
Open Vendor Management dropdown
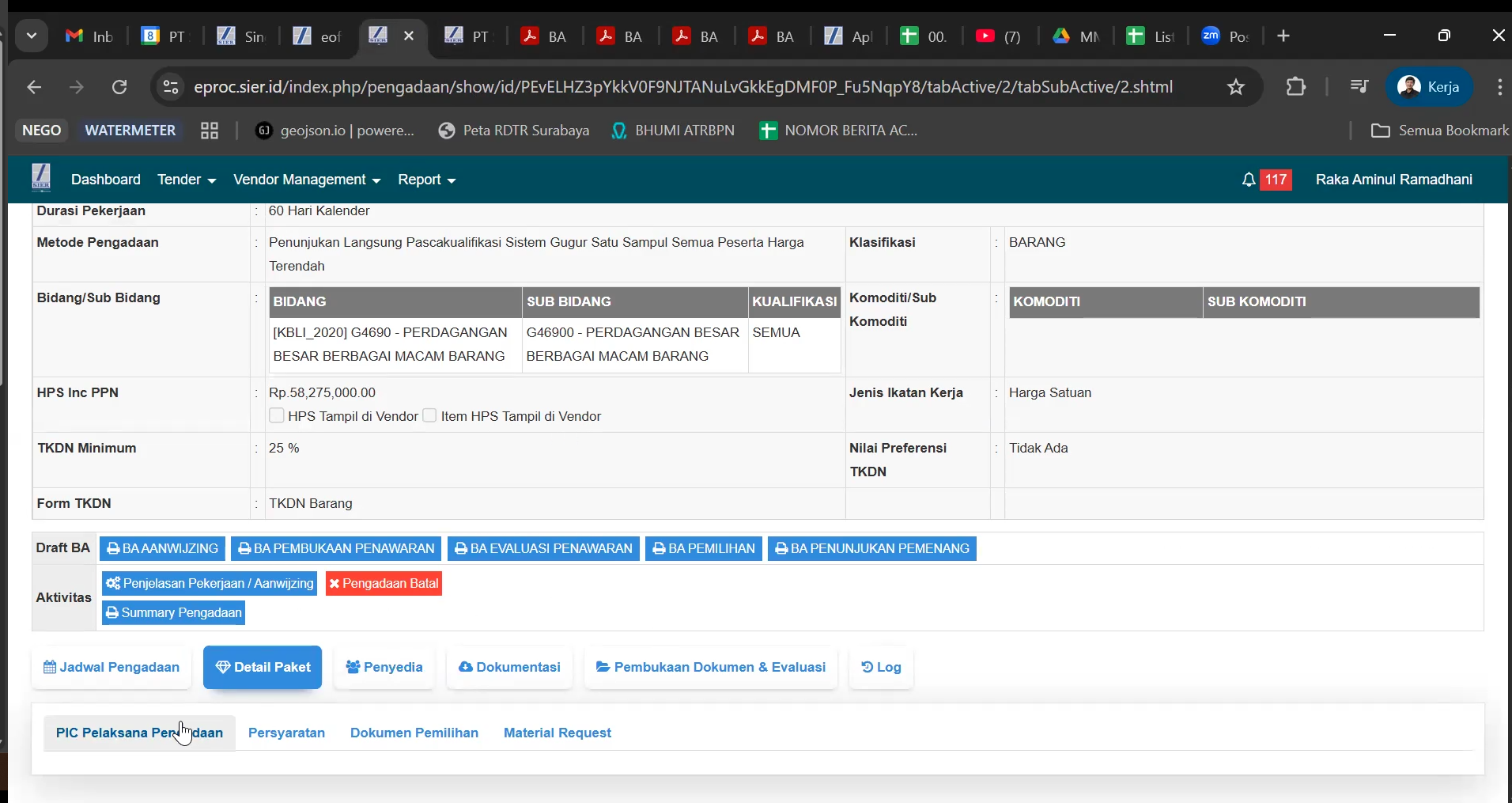pyautogui.click(x=307, y=180)
